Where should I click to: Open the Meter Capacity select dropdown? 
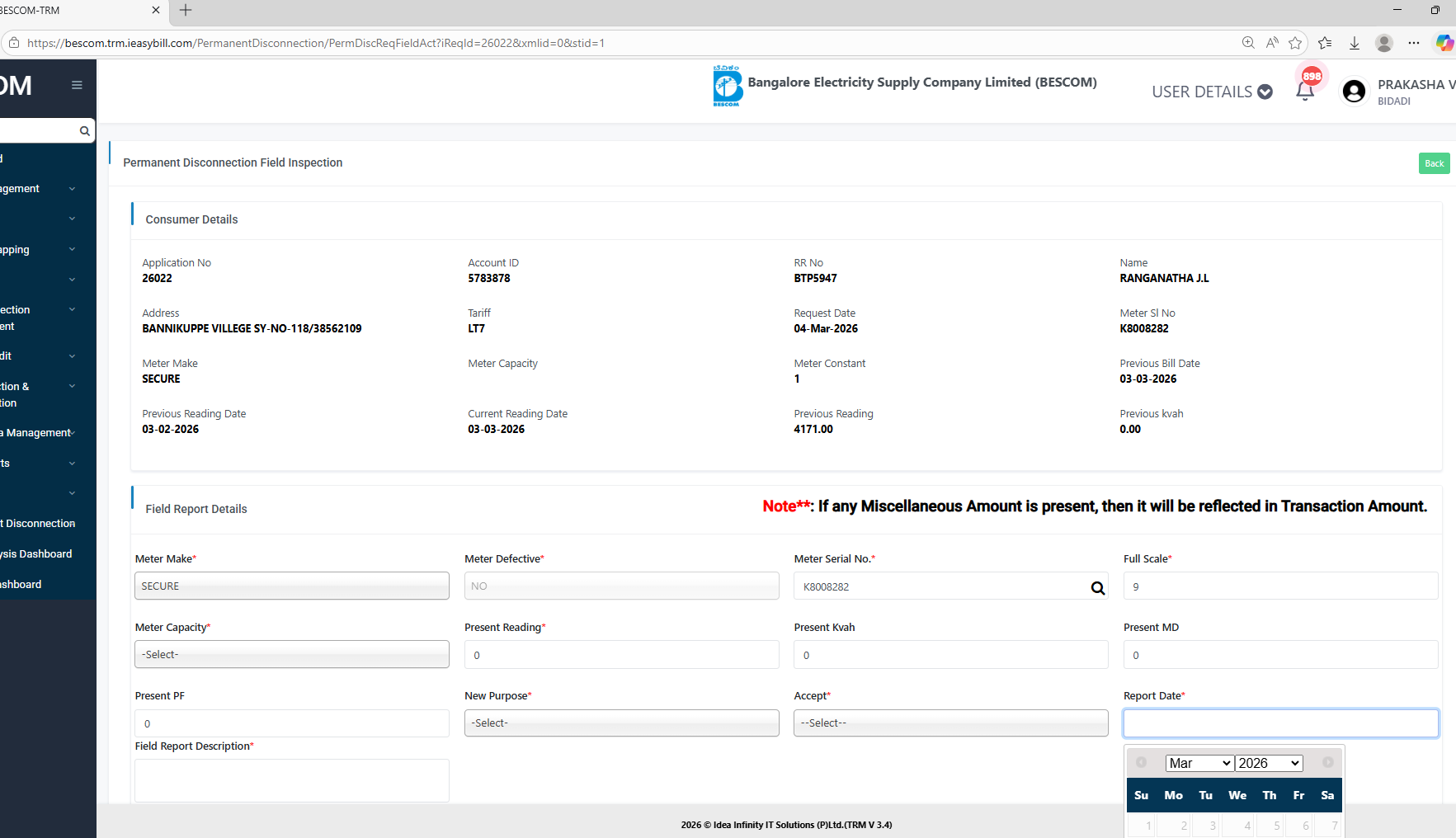292,654
